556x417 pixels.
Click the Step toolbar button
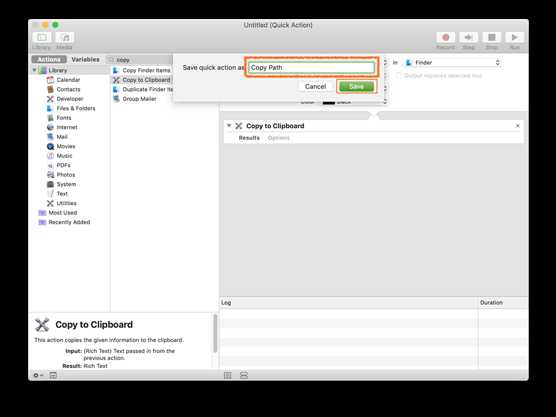point(468,37)
